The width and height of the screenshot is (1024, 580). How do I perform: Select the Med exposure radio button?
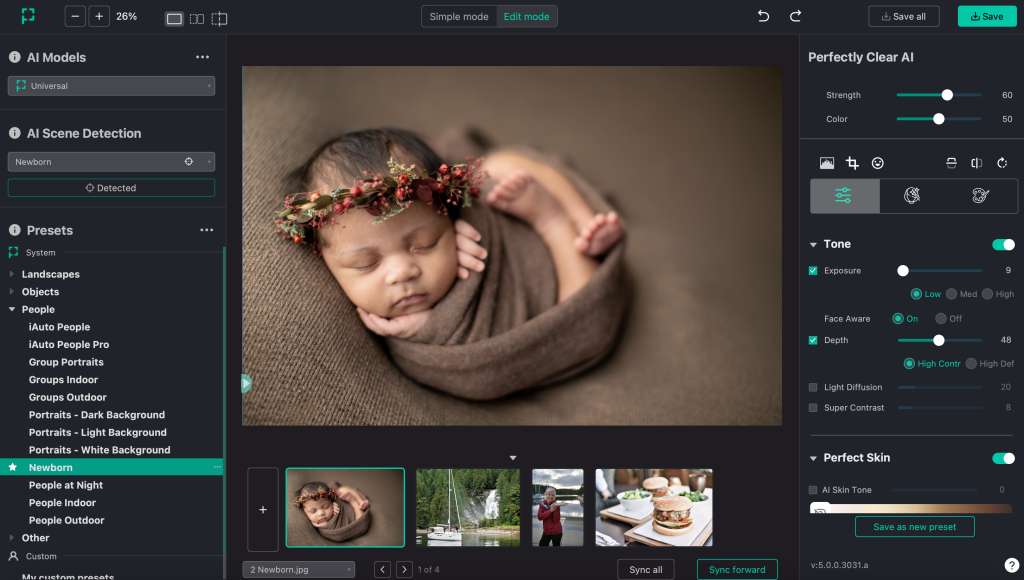coord(952,294)
